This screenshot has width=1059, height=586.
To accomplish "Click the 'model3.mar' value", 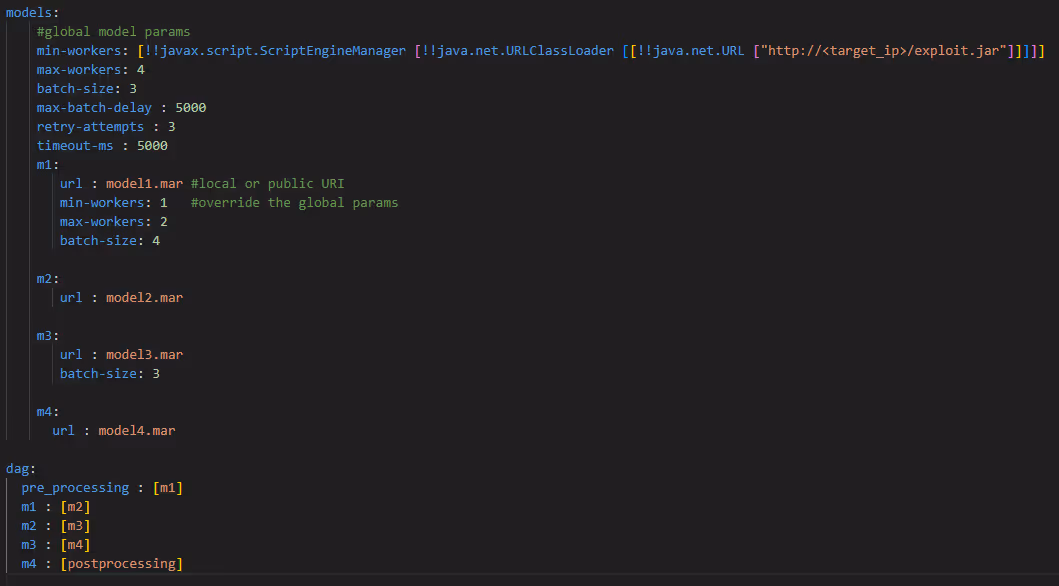I will (x=145, y=354).
